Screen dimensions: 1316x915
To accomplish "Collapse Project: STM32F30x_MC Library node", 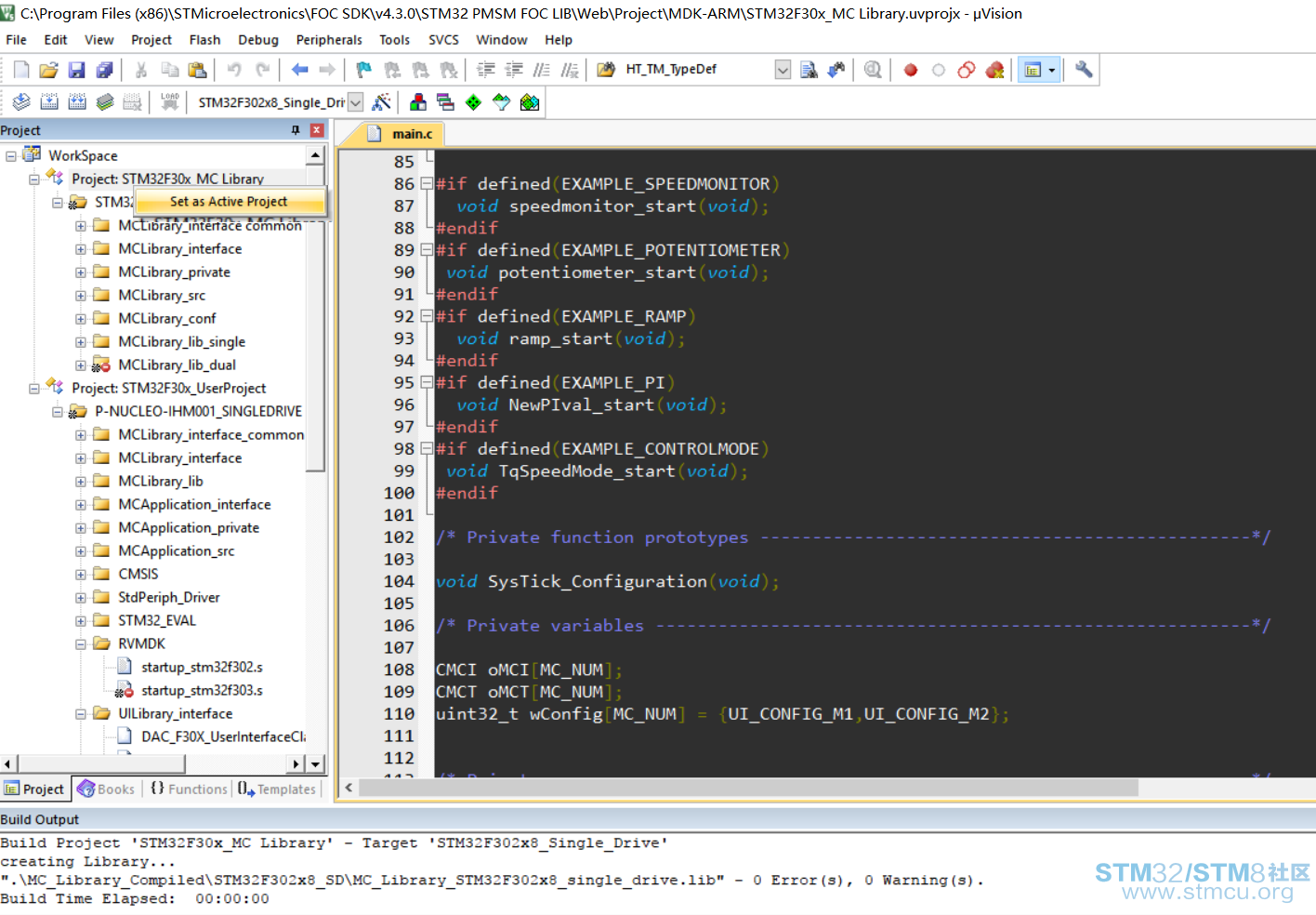I will click(34, 179).
